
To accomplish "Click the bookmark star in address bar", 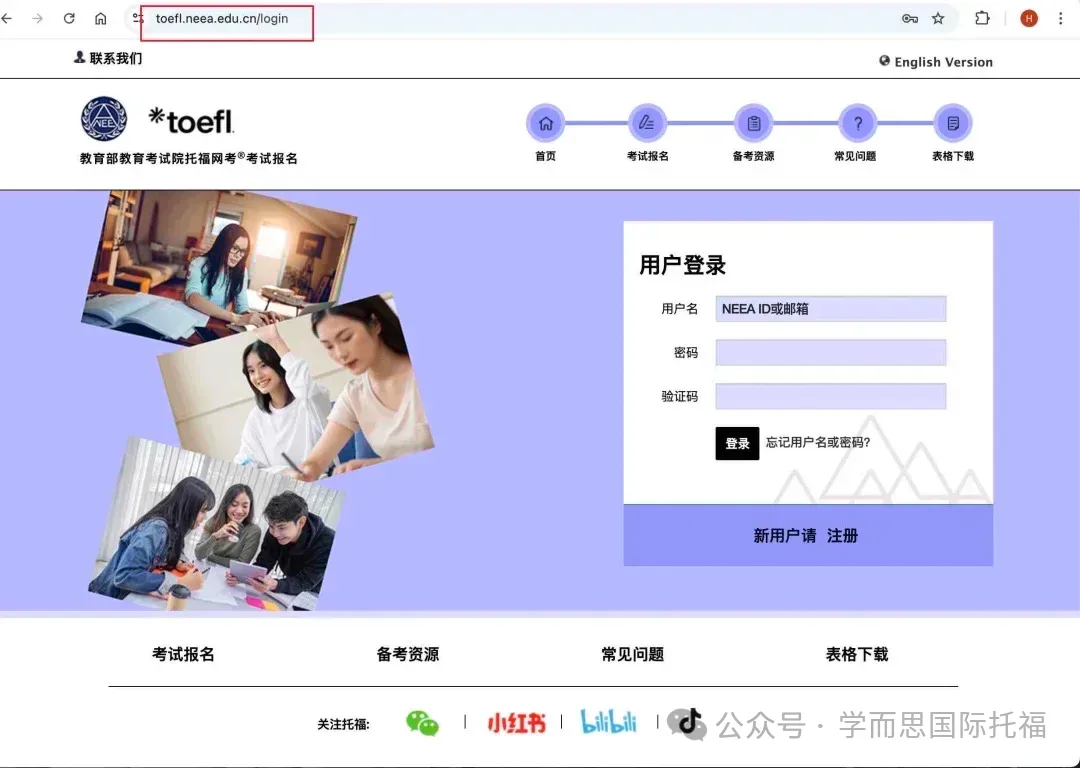I will pyautogui.click(x=937, y=17).
